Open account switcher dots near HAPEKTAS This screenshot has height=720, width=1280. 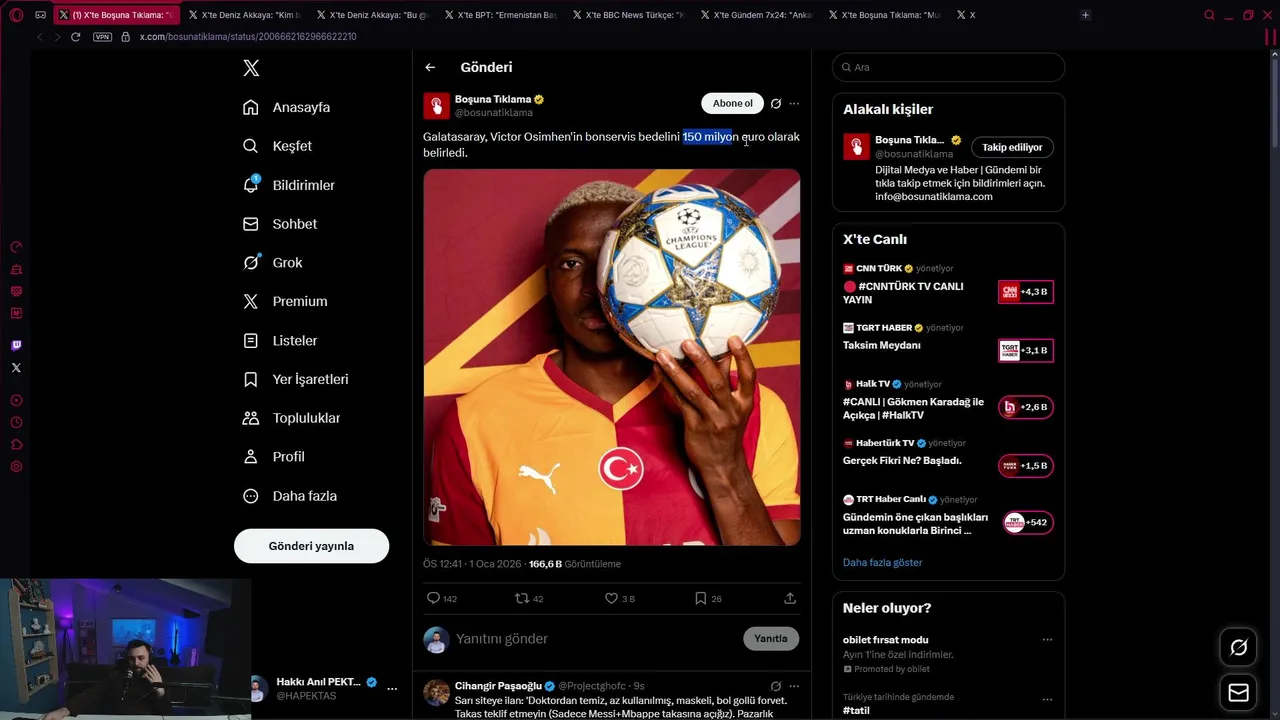click(x=392, y=688)
